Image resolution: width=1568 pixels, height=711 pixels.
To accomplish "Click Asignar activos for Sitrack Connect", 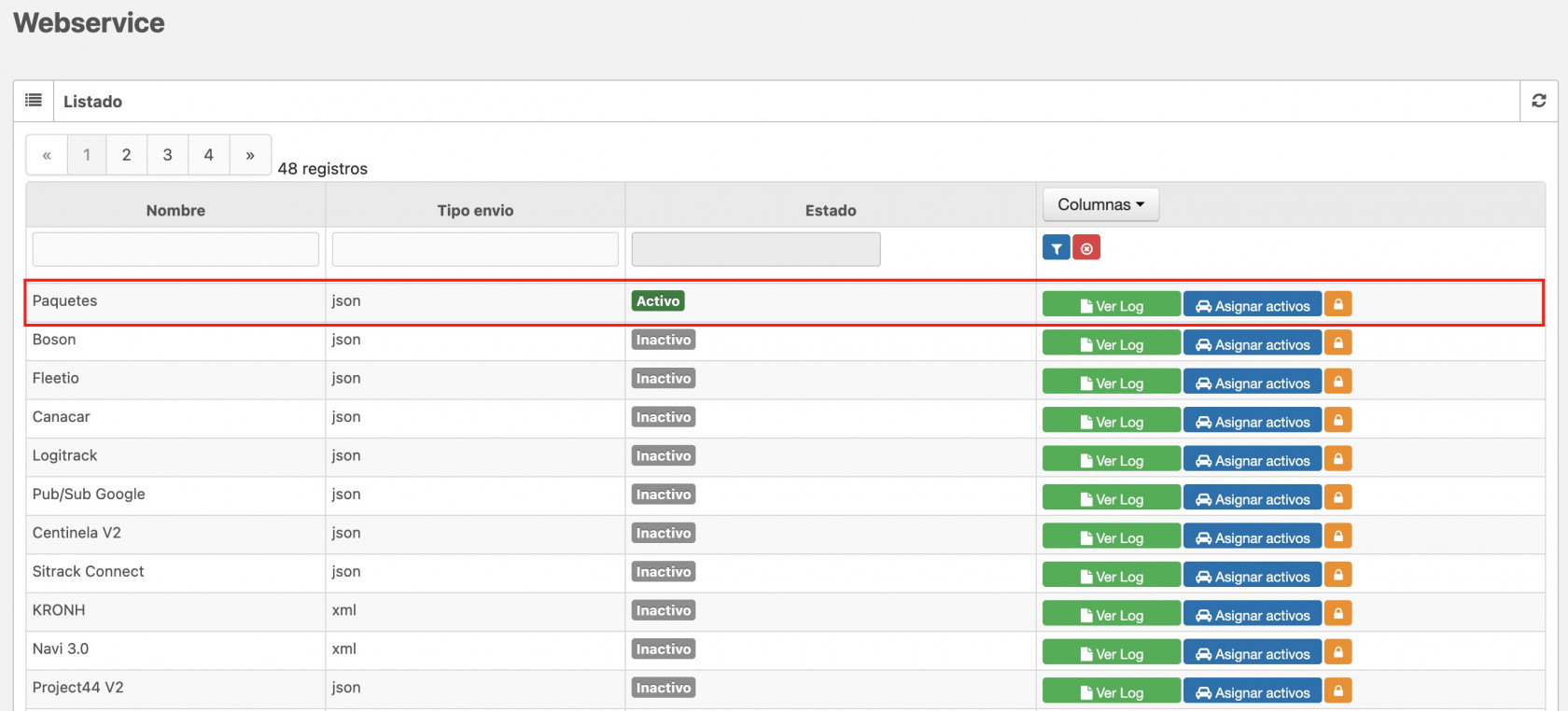I will (1253, 577).
